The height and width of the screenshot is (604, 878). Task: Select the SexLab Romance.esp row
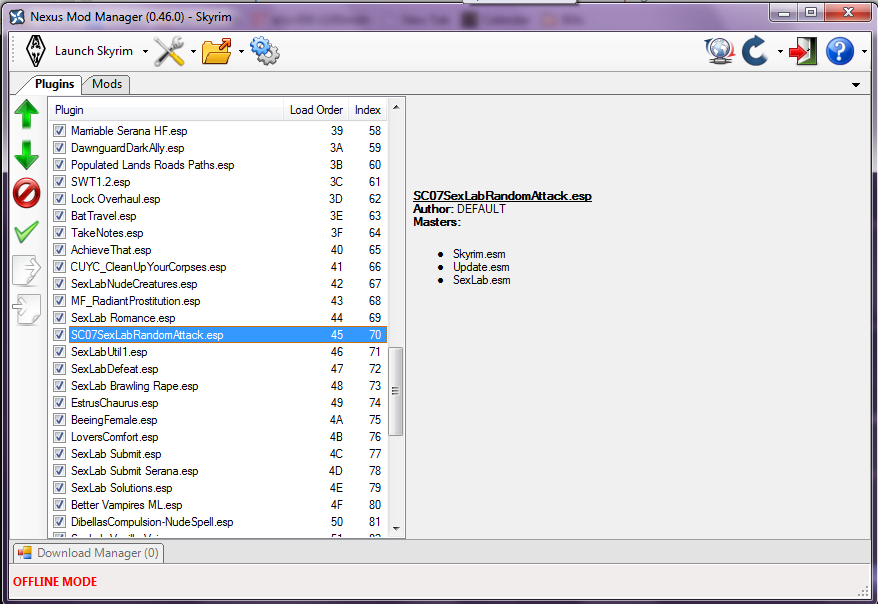pyautogui.click(x=218, y=318)
